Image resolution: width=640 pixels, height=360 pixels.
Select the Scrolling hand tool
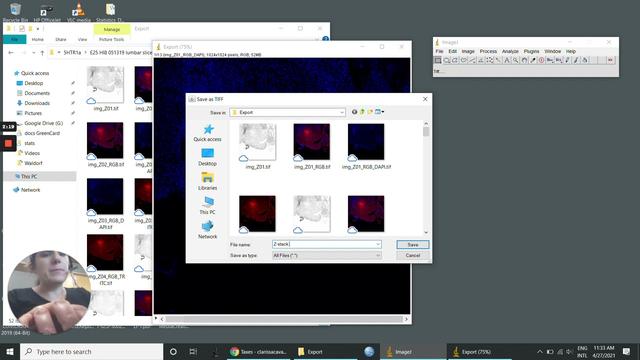pyautogui.click(x=524, y=60)
